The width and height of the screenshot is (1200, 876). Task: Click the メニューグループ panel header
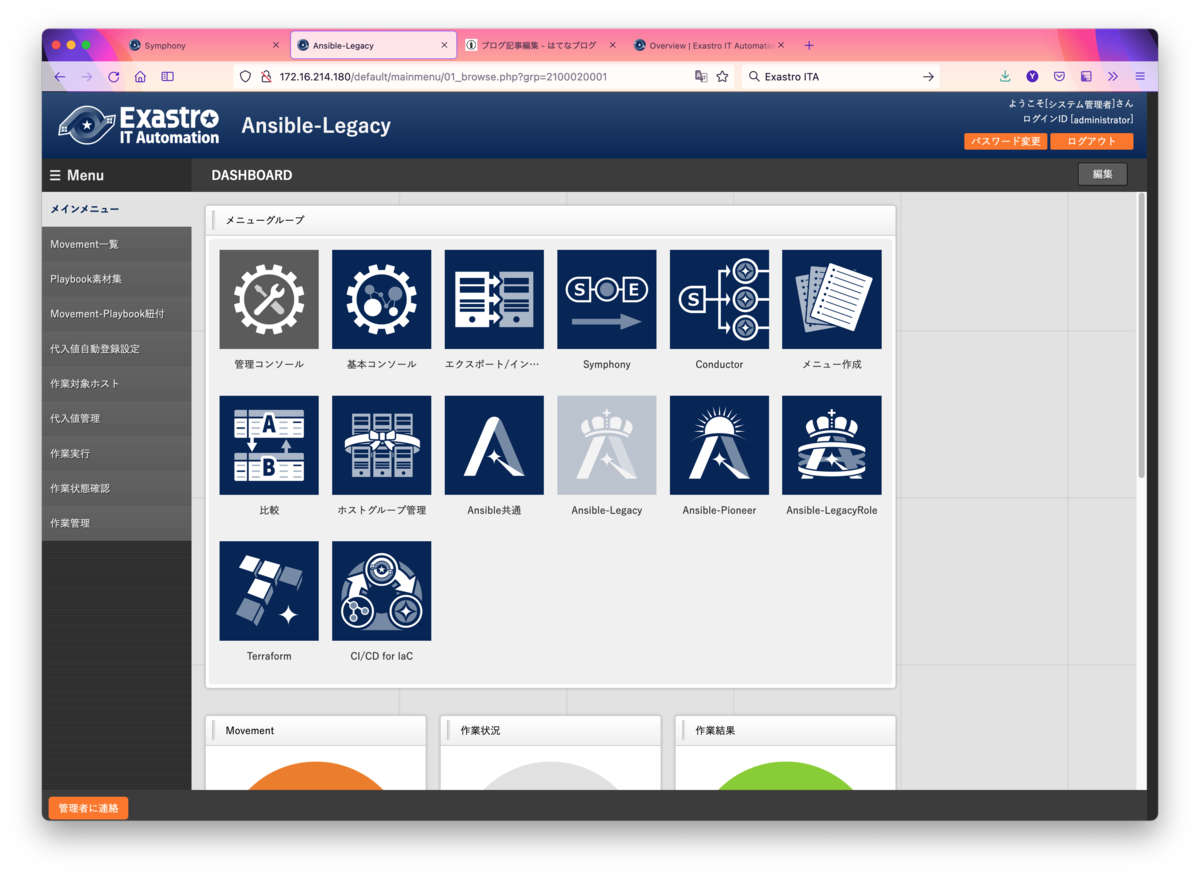click(551, 219)
